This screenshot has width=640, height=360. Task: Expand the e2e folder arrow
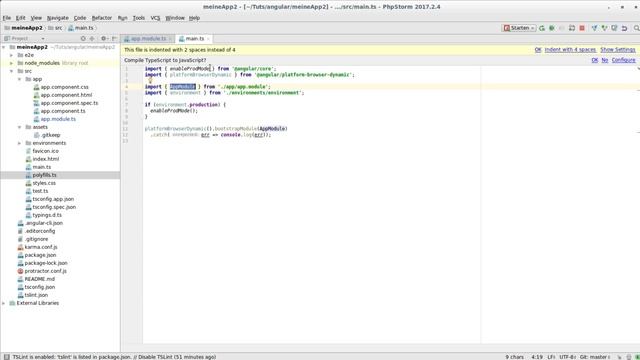(x=11, y=55)
